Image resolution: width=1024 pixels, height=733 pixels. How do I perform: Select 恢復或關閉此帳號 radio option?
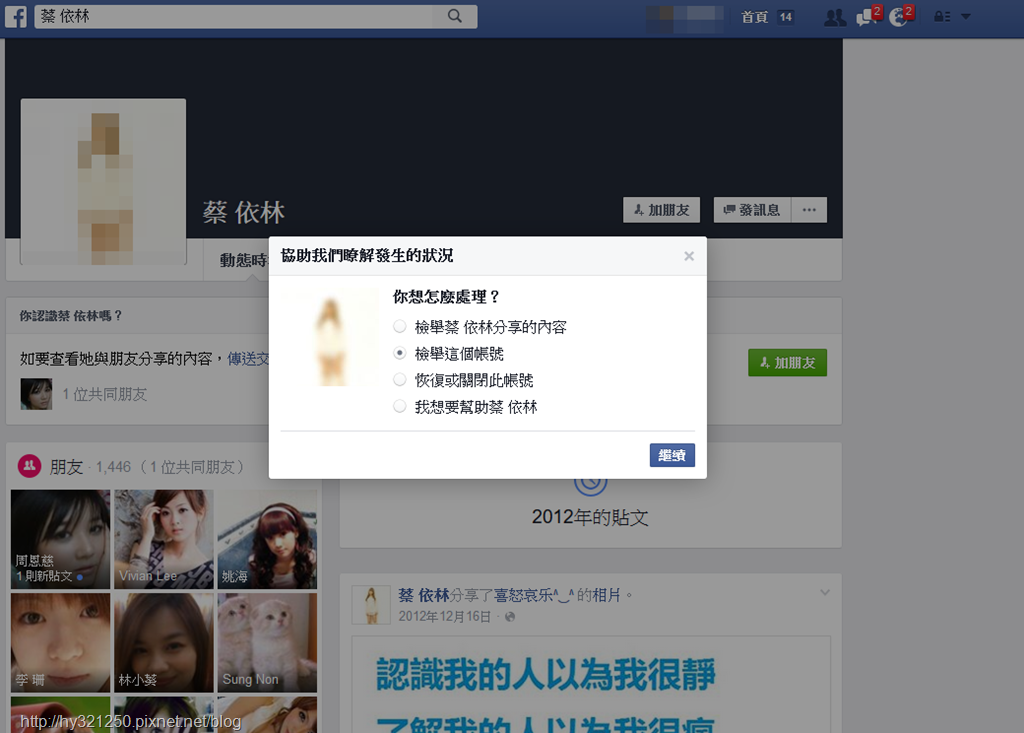(400, 380)
